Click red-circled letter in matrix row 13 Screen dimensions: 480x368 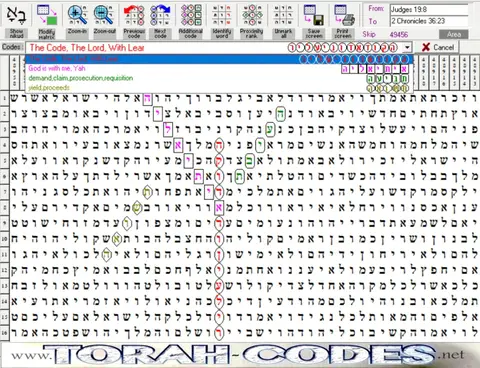point(219,285)
